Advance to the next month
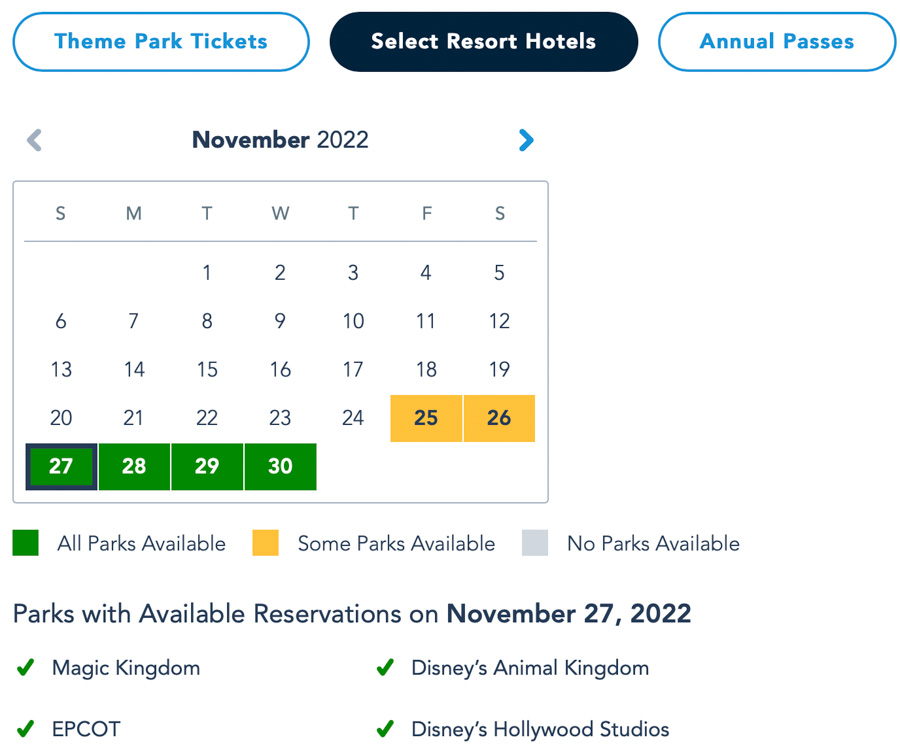Viewport: 900px width, 750px height. pyautogui.click(x=526, y=140)
